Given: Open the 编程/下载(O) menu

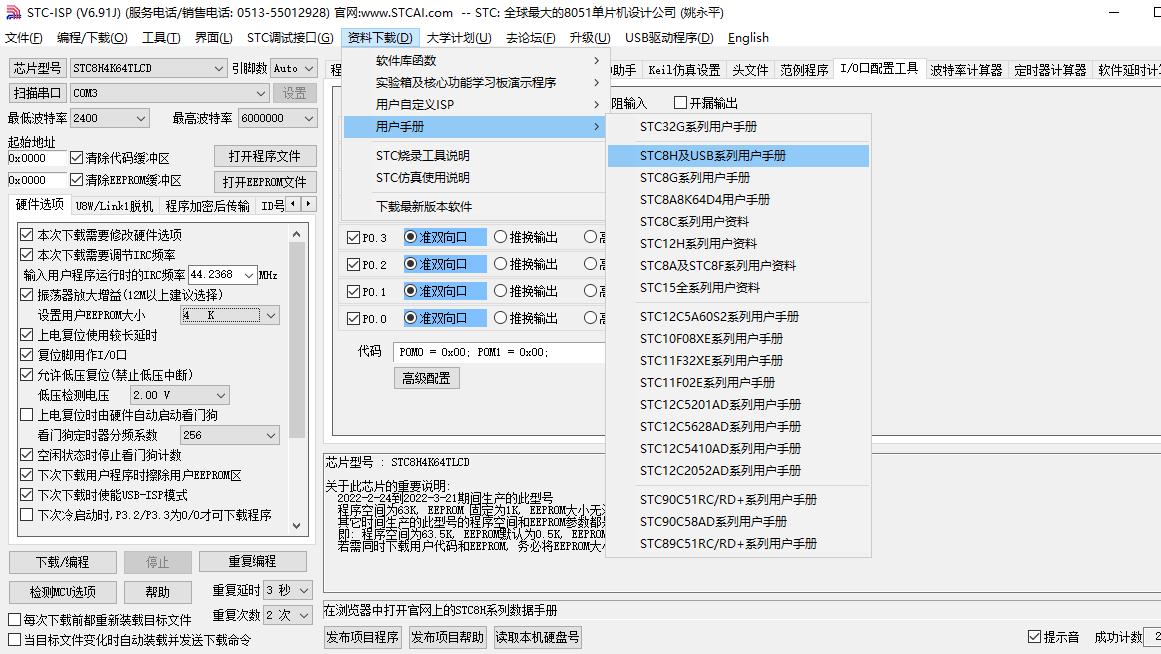Looking at the screenshot, I should click(92, 38).
